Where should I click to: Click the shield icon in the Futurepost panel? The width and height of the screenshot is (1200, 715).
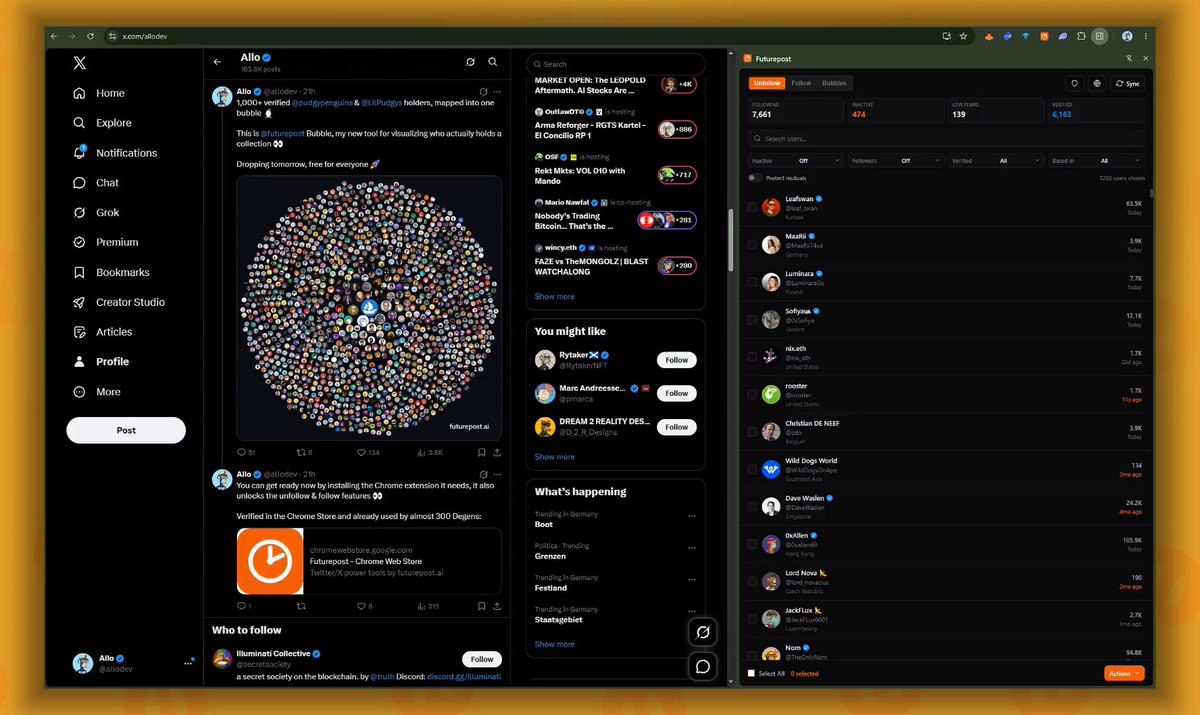pos(1074,83)
